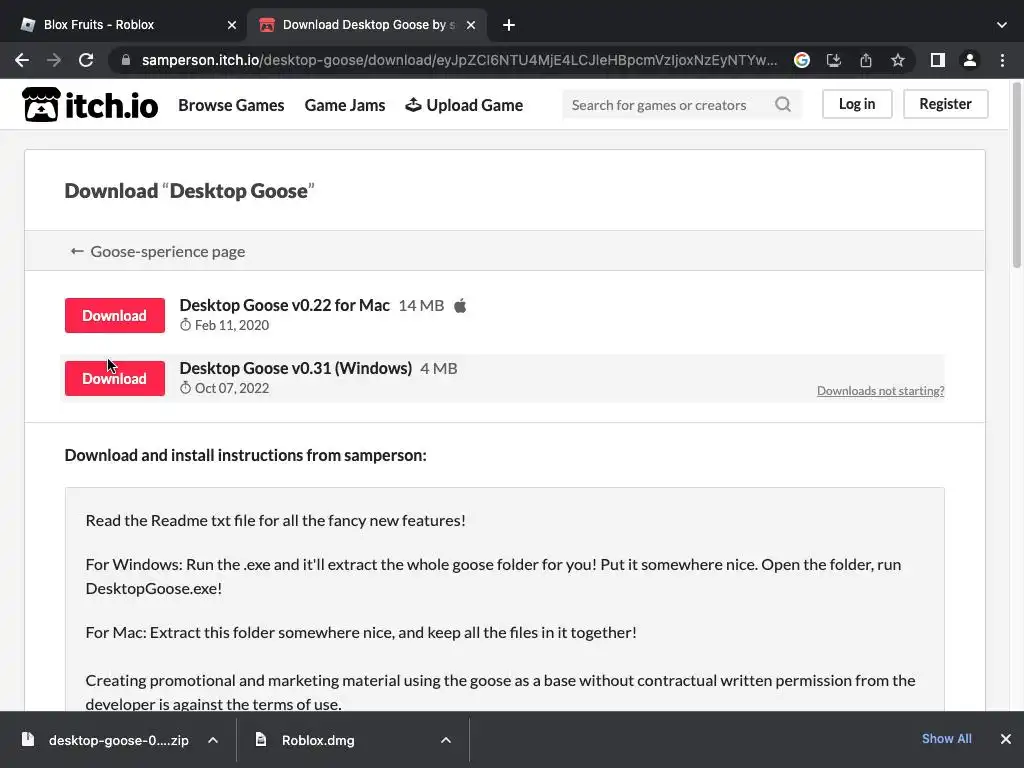
Task: Click the share icon in address bar
Action: 866,60
